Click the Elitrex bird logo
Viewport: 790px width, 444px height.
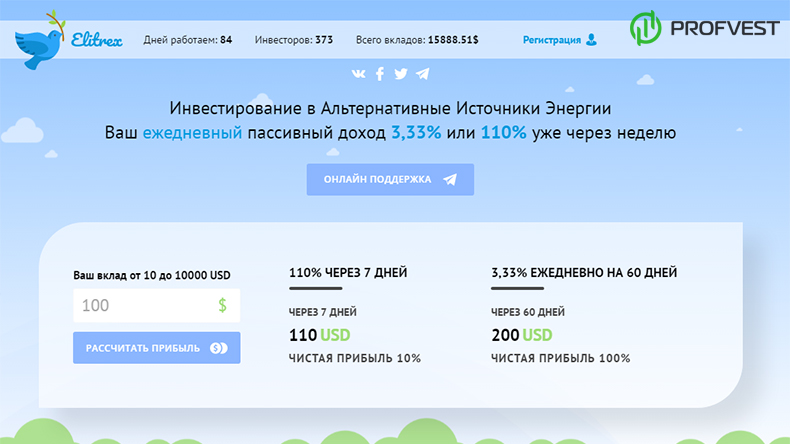[40, 40]
